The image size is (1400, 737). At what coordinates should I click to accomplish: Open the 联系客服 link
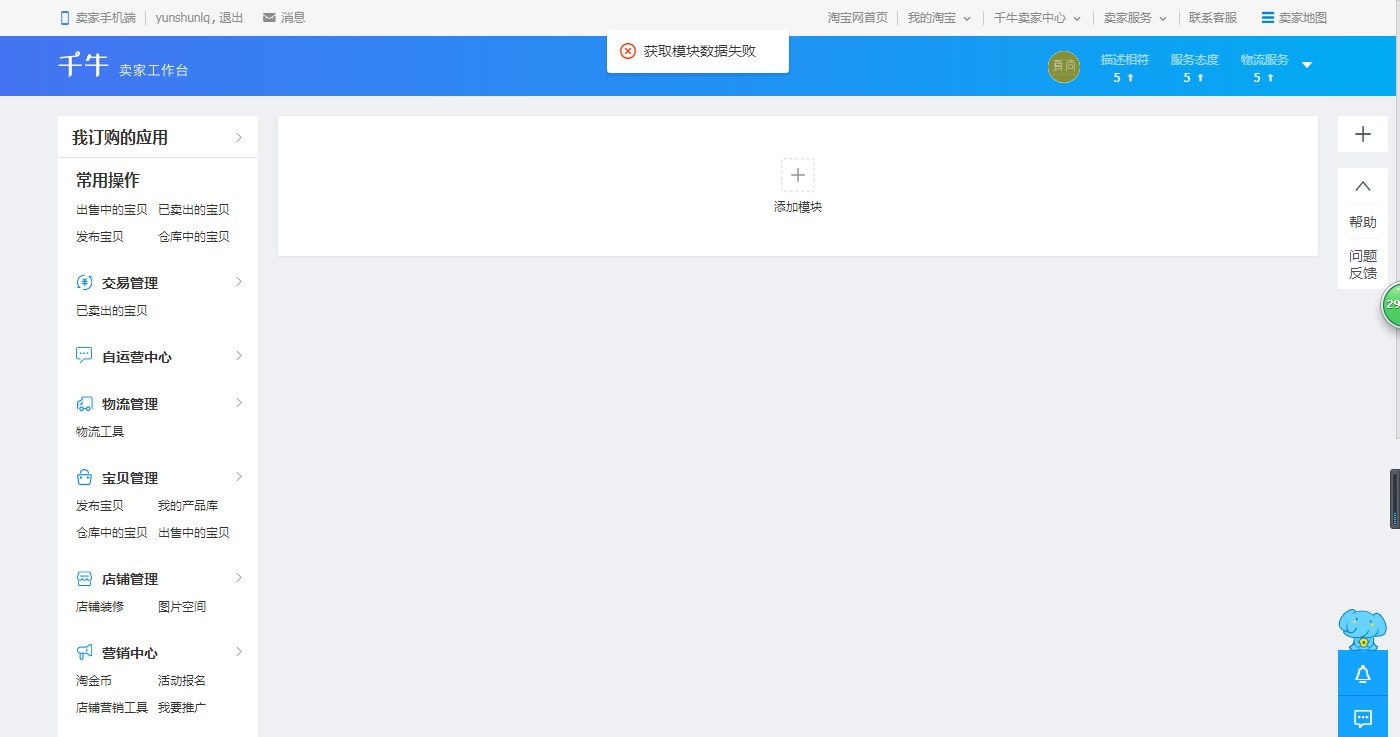tap(1213, 18)
